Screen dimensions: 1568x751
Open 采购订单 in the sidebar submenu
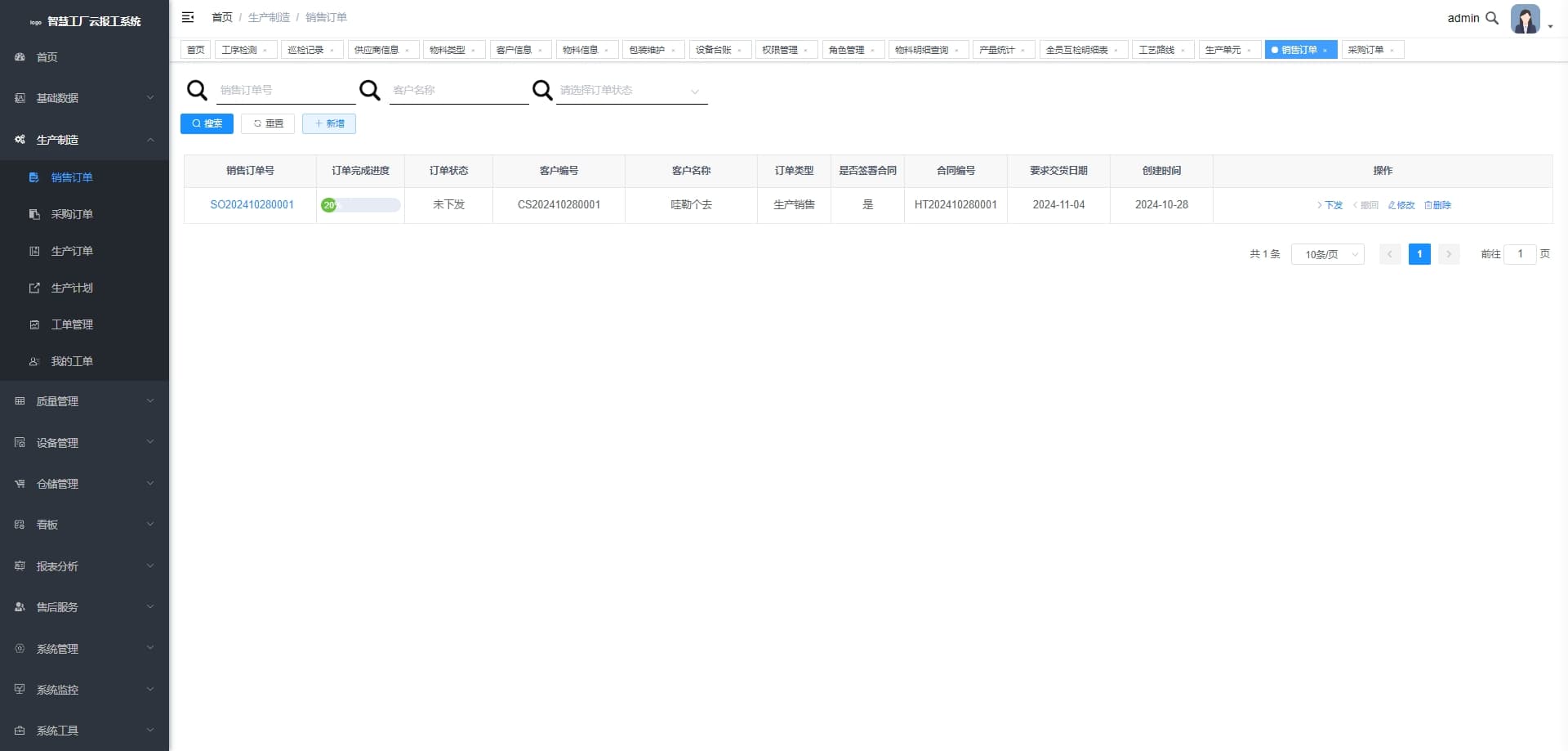[85, 214]
